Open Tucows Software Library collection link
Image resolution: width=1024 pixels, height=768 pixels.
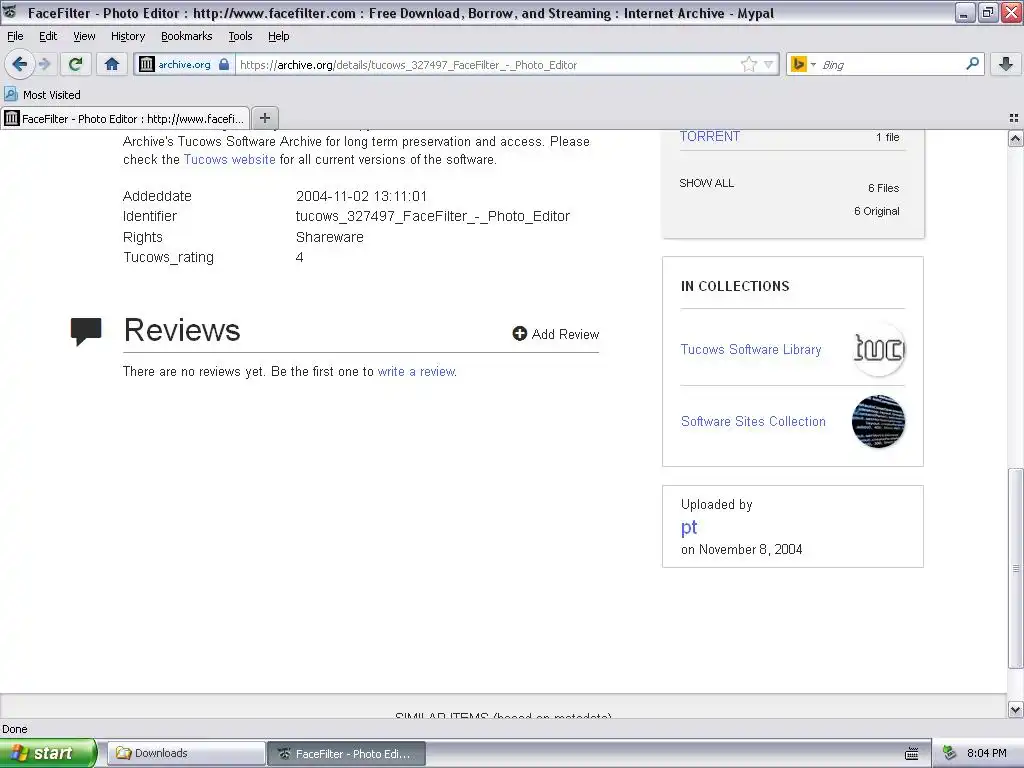pos(751,349)
